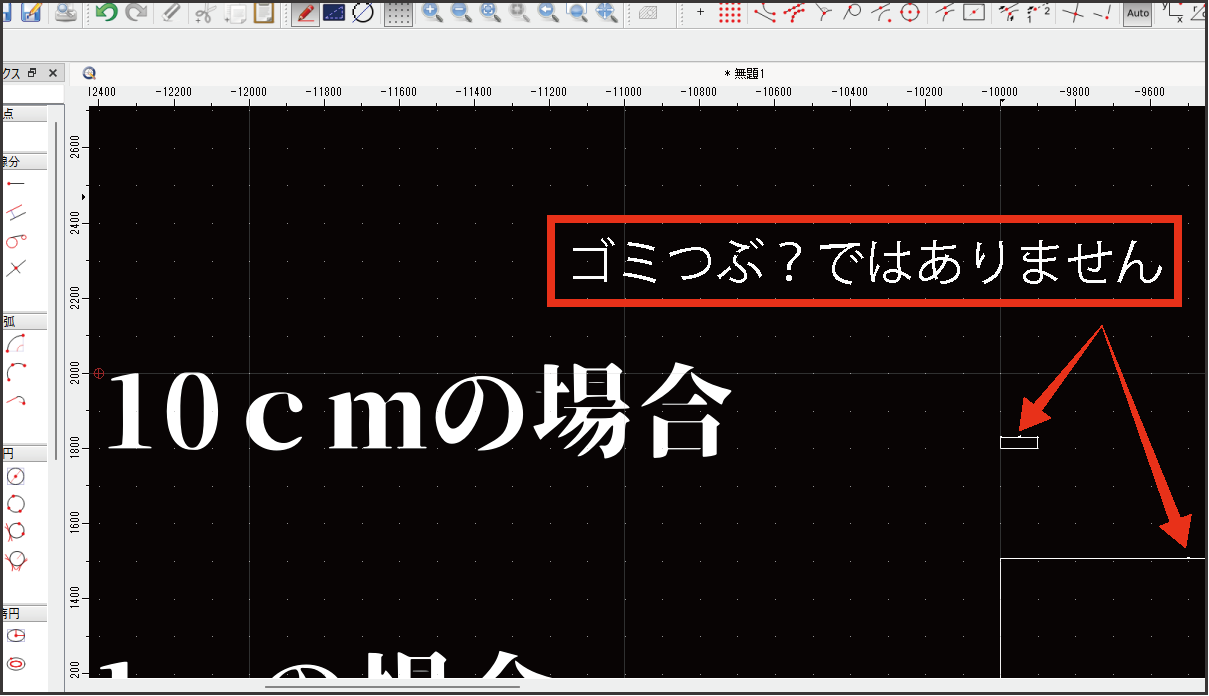Image resolution: width=1209 pixels, height=696 pixels.
Task: Select the center-point circle tool
Action: [x=16, y=476]
